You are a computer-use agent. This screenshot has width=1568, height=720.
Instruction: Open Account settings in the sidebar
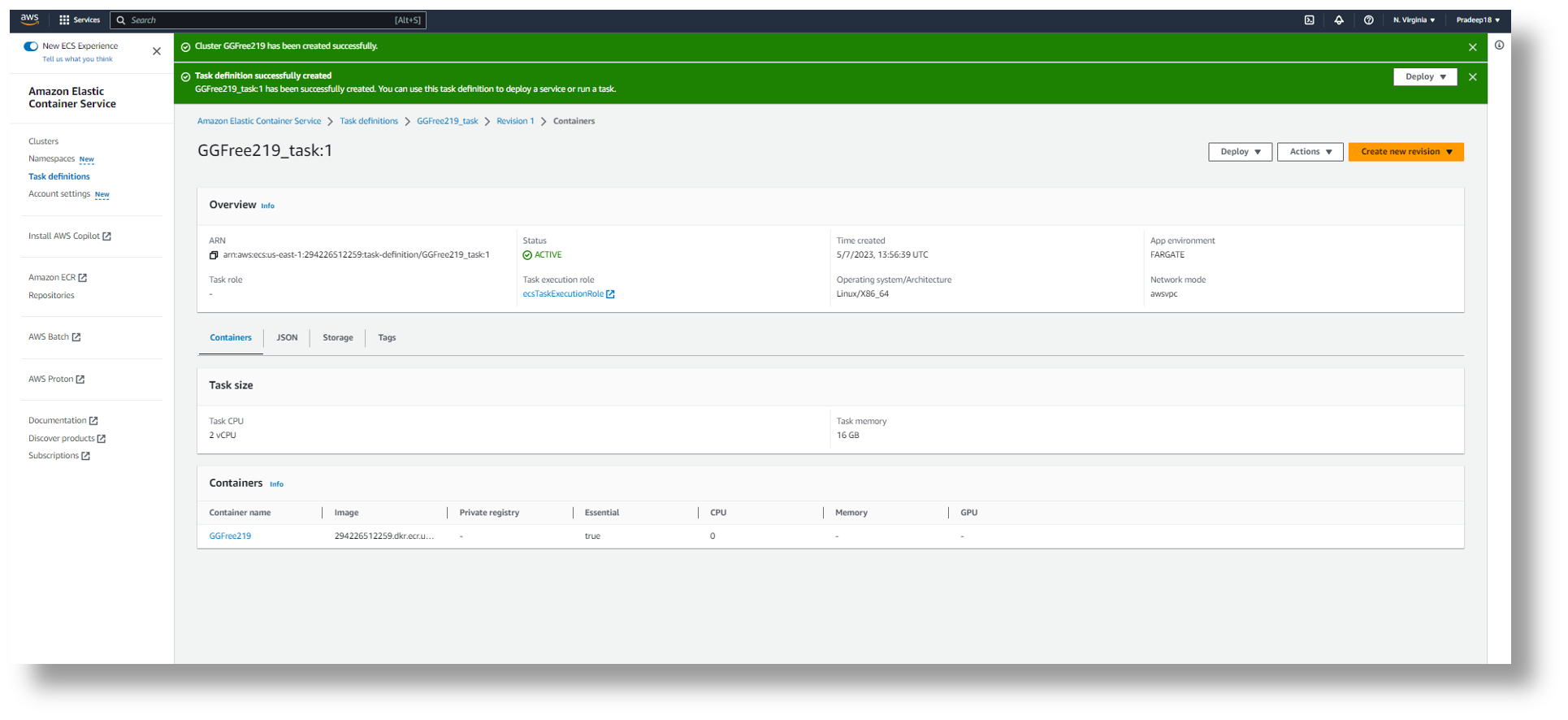[x=59, y=194]
